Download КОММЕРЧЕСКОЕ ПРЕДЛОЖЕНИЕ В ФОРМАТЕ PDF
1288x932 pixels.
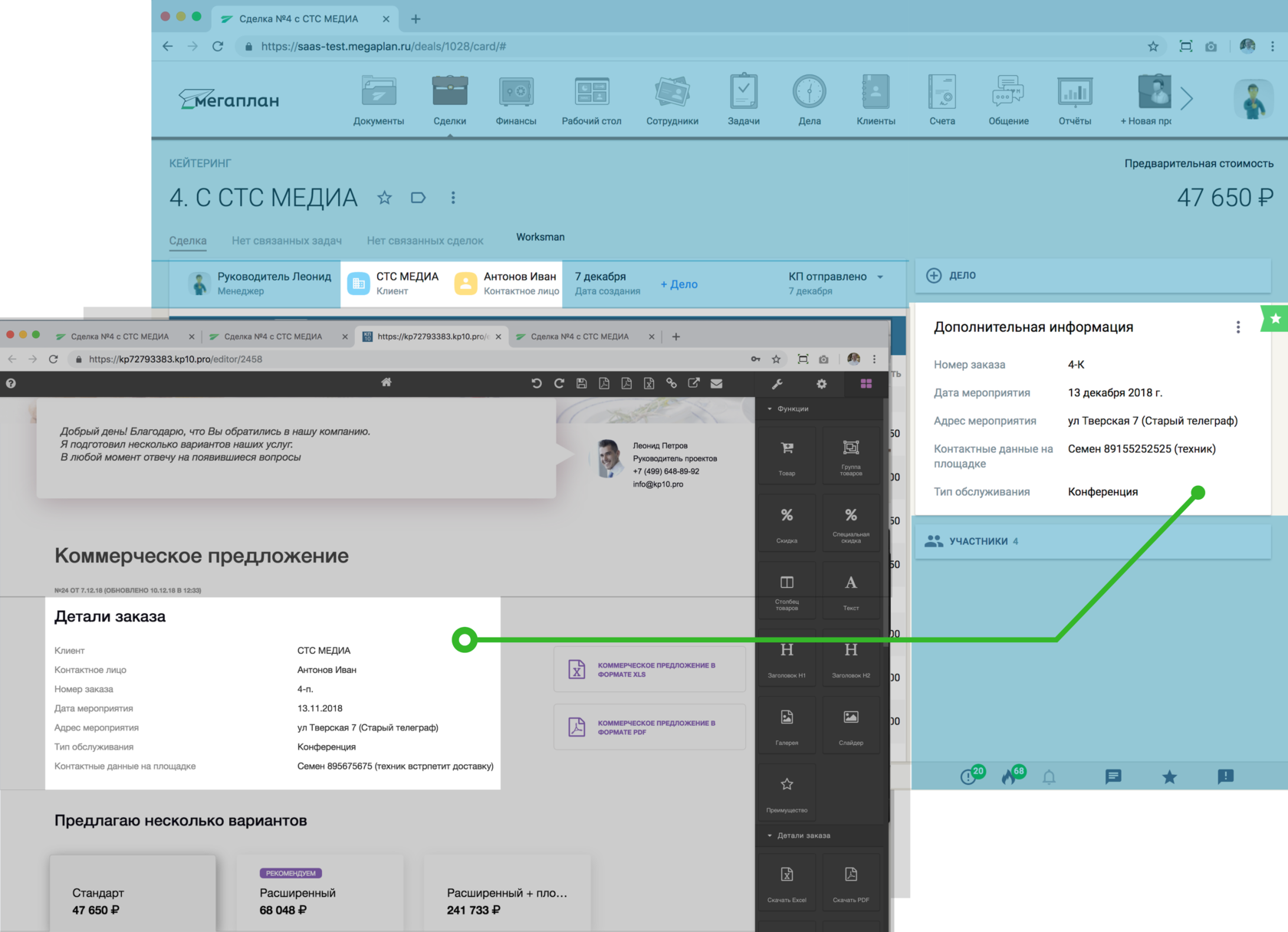tap(649, 727)
